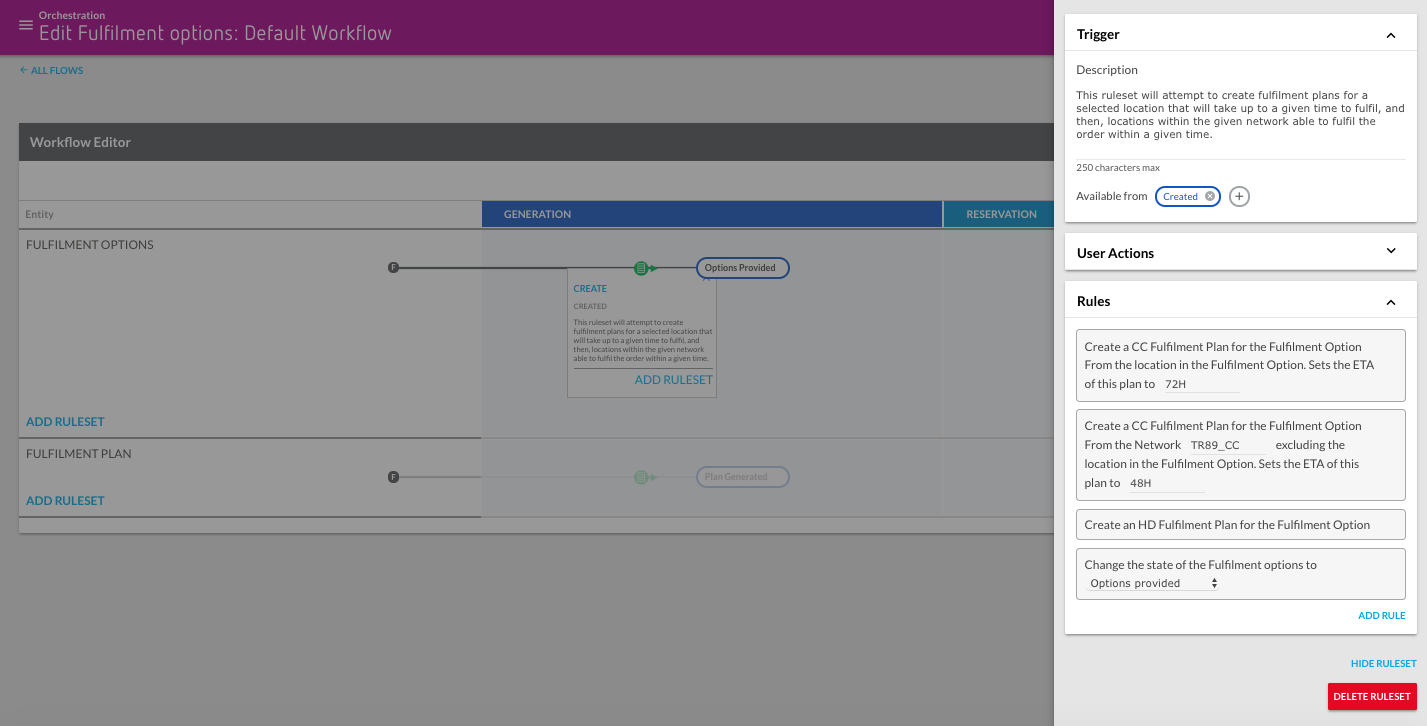Image resolution: width=1427 pixels, height=726 pixels.
Task: Click the green ruleset node on Fulfilment Options
Action: (x=641, y=268)
